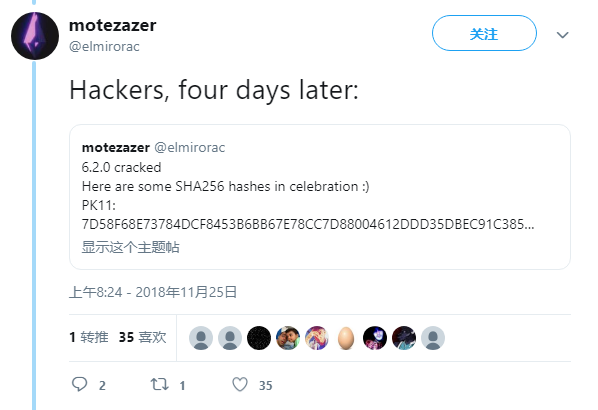This screenshot has height=410, width=598.
Task: Open the first gray default avatar
Action: pyautogui.click(x=201, y=338)
